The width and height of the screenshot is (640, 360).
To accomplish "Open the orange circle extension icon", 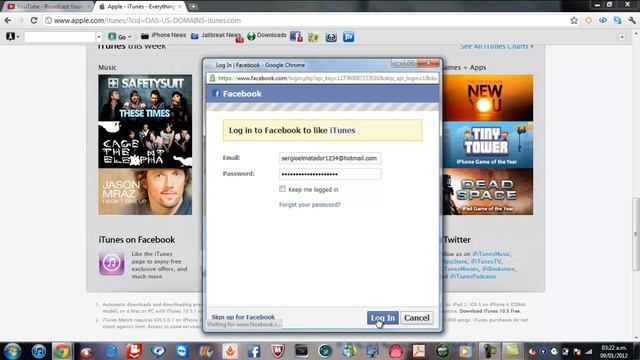I will (589, 20).
